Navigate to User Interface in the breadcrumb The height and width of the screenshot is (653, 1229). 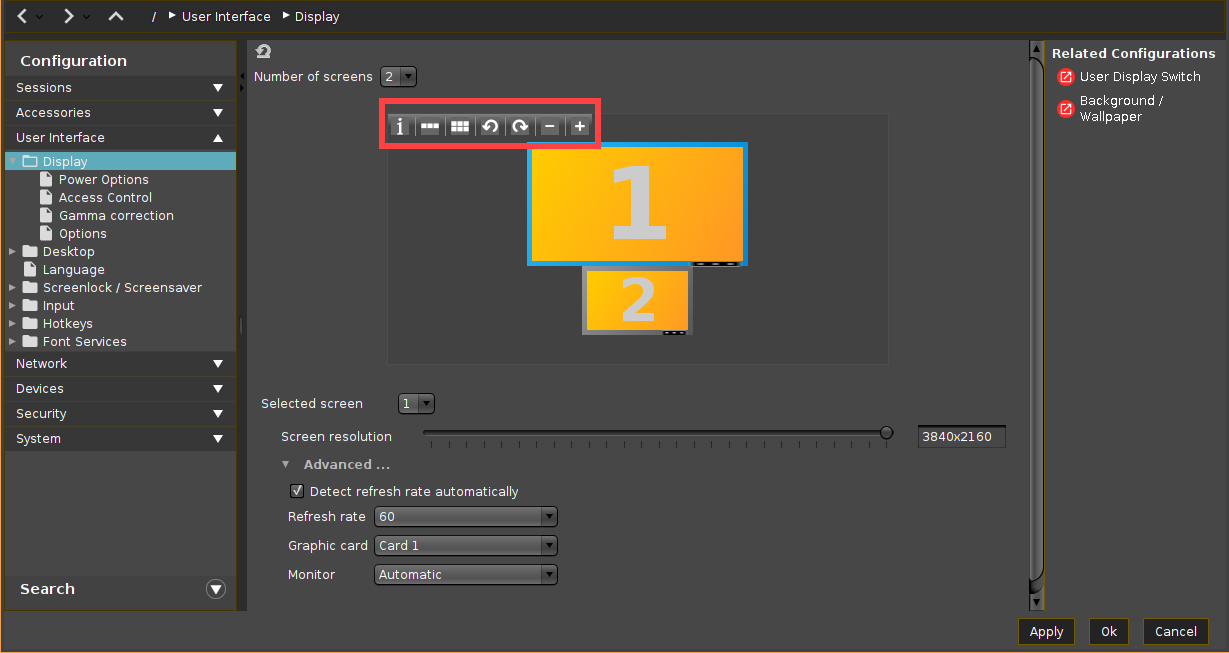[x=226, y=16]
